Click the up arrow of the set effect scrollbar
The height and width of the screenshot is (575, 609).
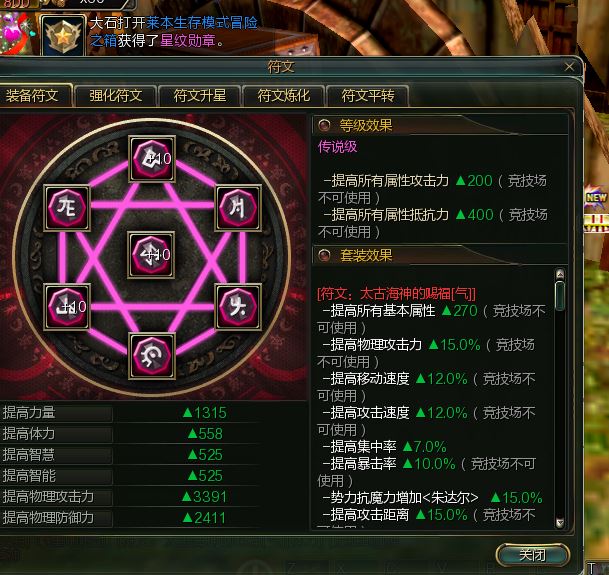[560, 274]
